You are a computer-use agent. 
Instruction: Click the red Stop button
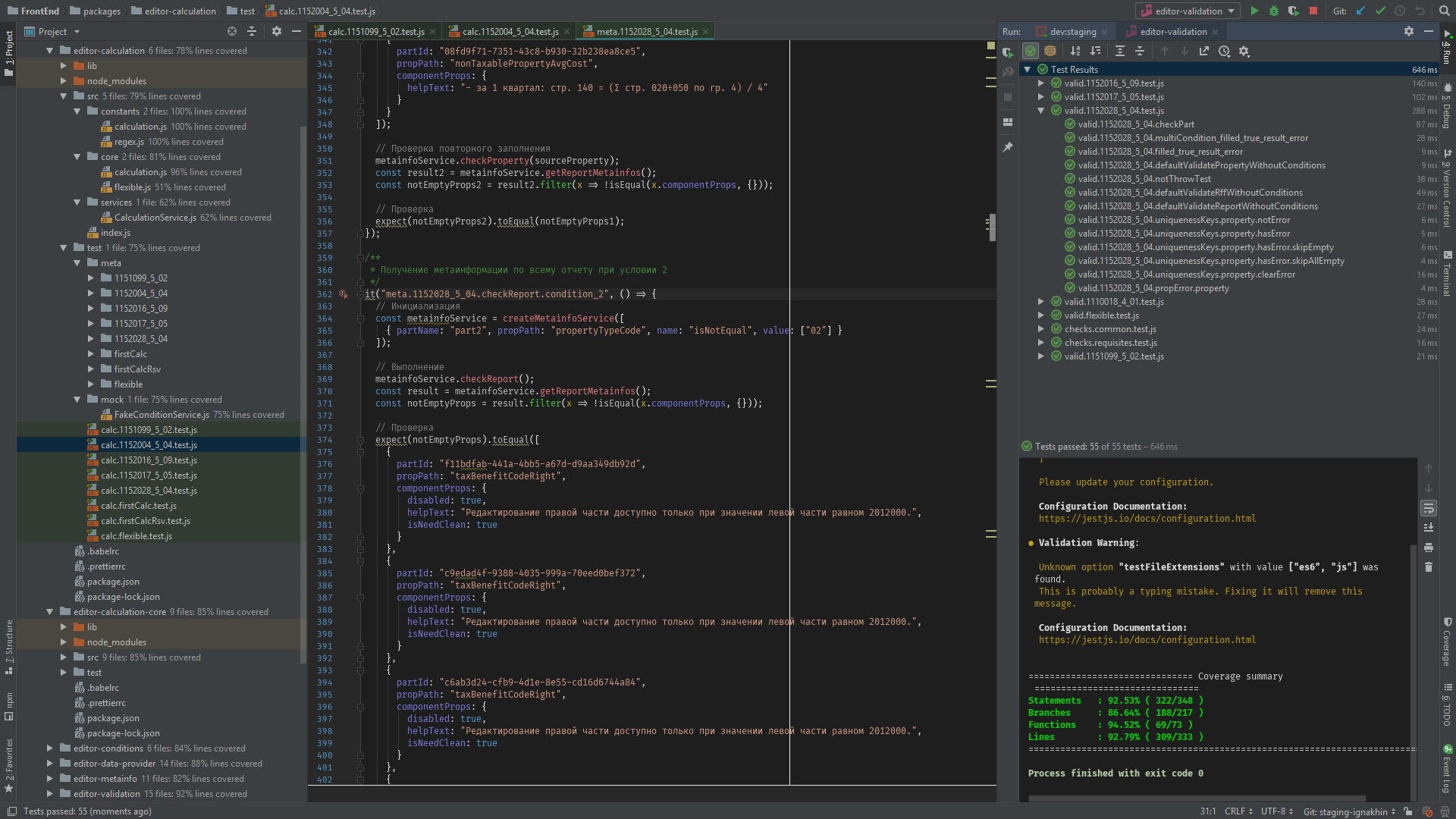click(x=1313, y=11)
